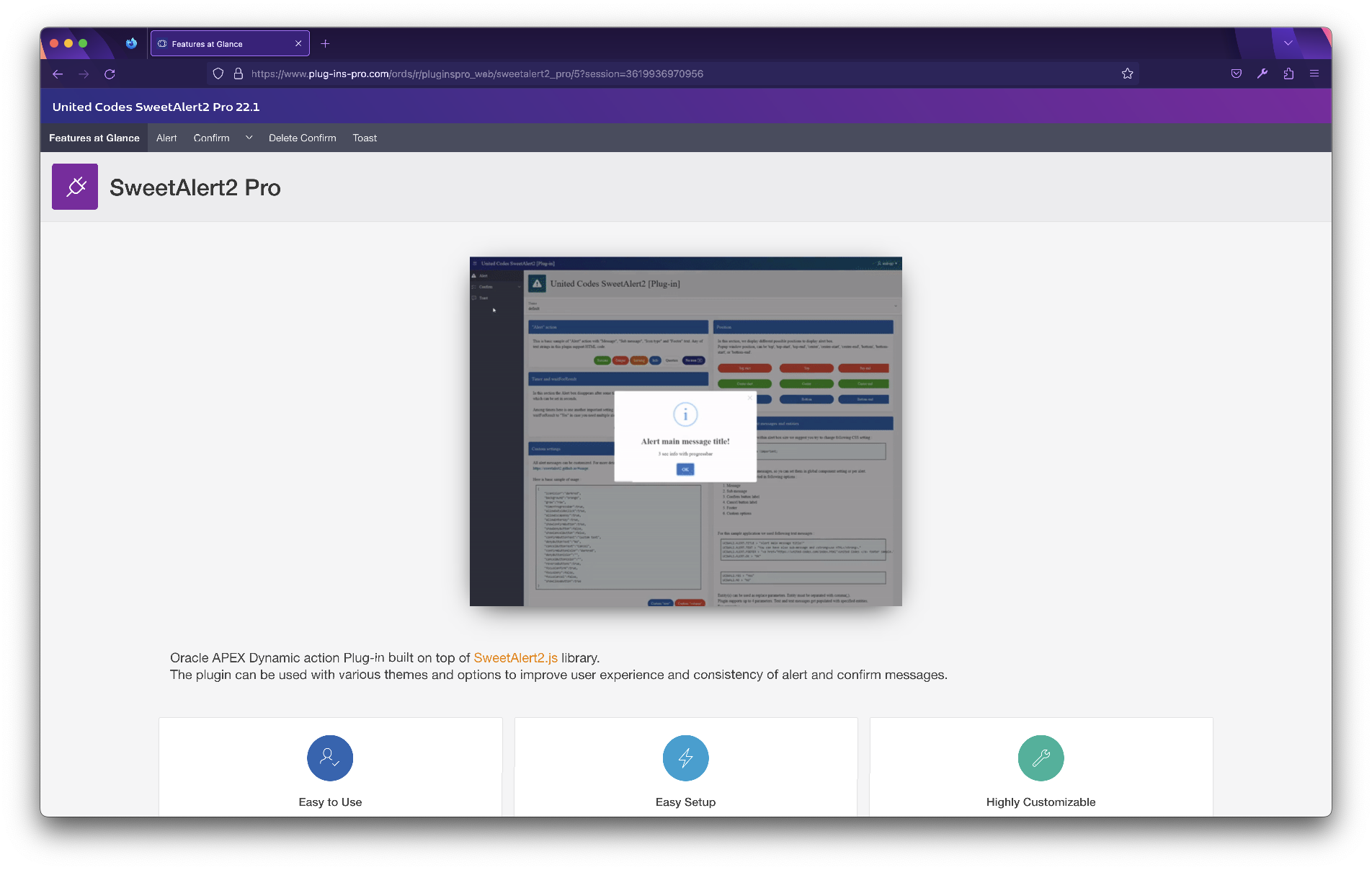Image resolution: width=1372 pixels, height=870 pixels.
Task: Click the Easy to Use card label
Action: [330, 802]
